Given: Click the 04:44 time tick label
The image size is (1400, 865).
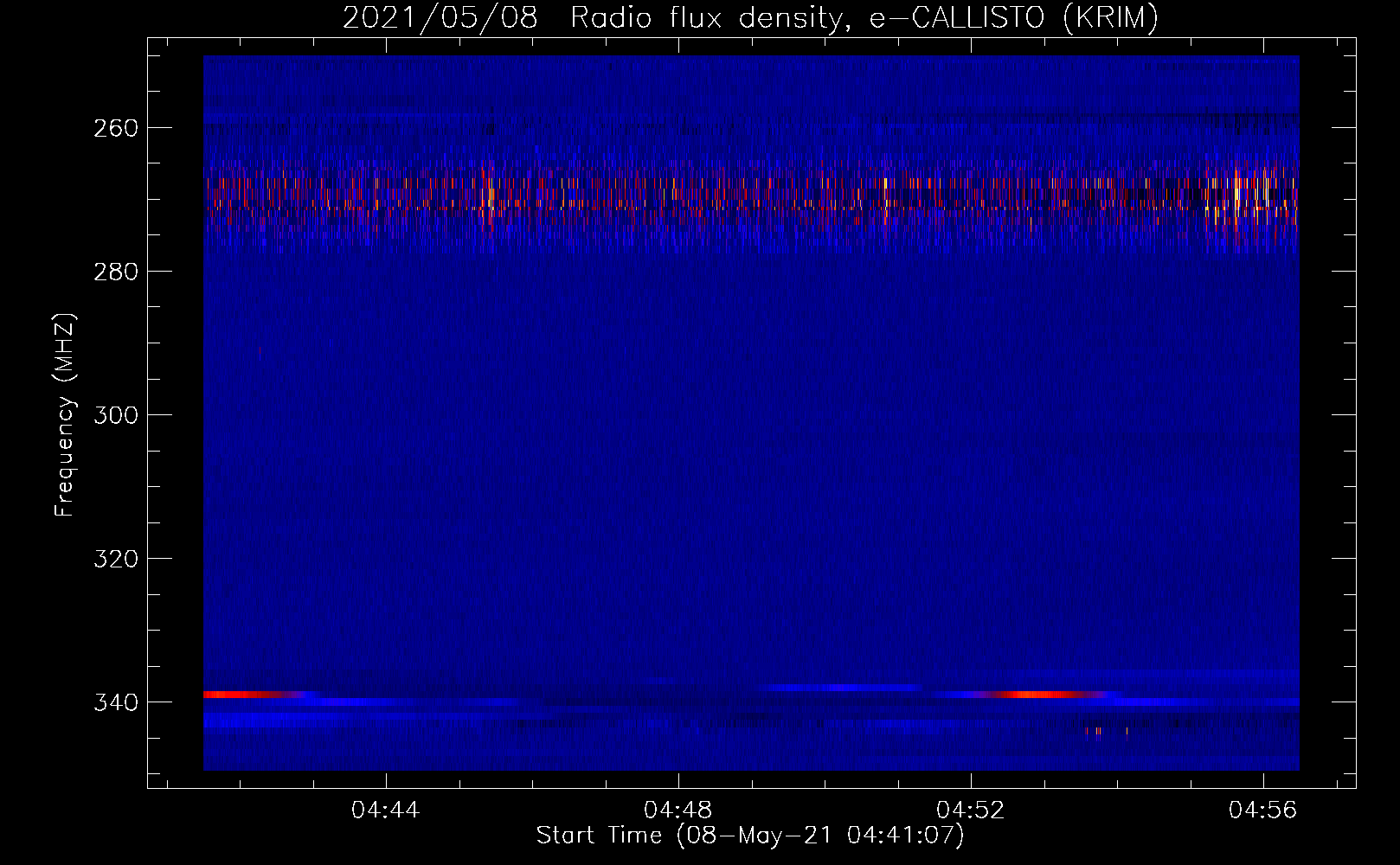Looking at the screenshot, I should [385, 810].
